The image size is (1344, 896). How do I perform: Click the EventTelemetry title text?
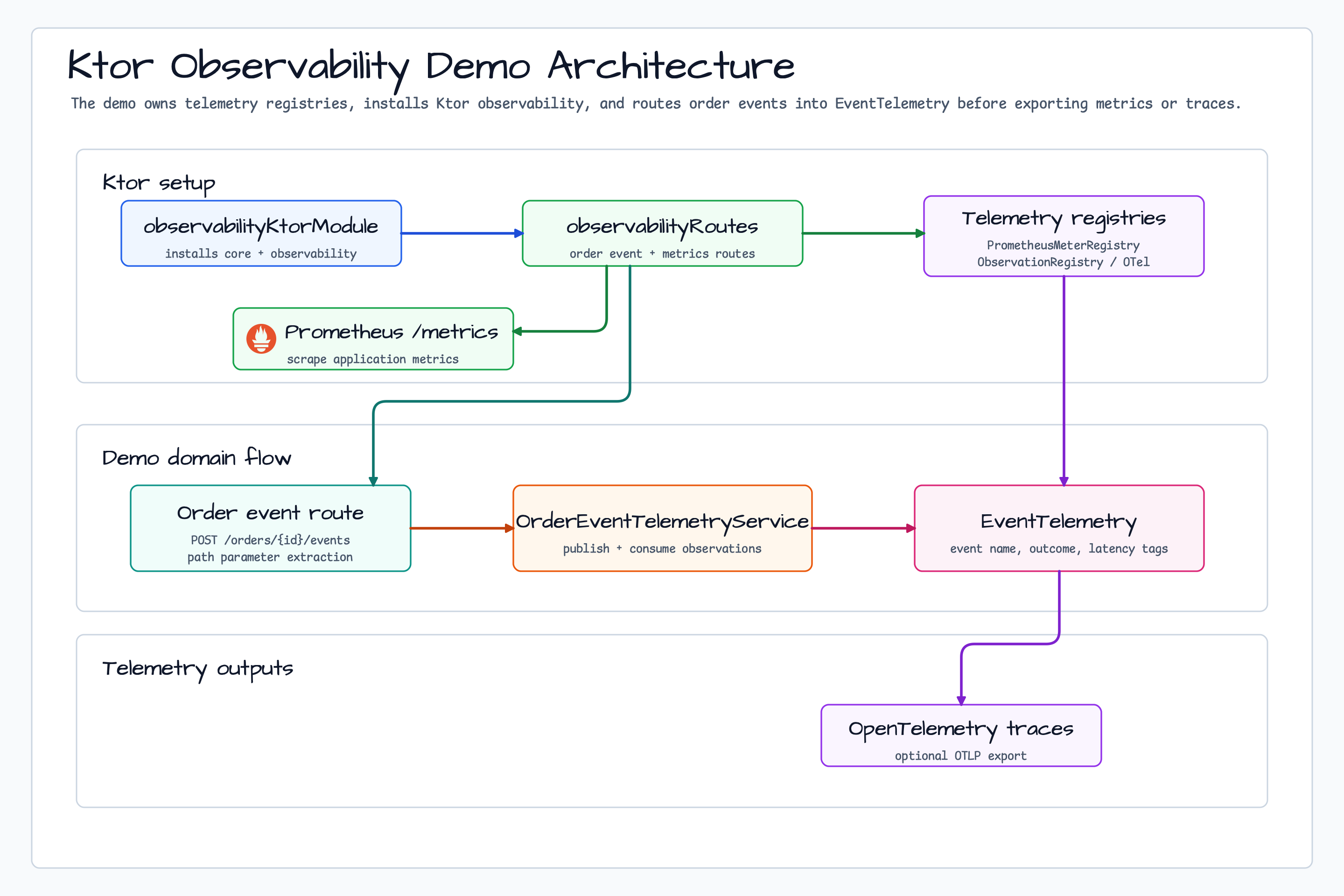click(x=1059, y=522)
